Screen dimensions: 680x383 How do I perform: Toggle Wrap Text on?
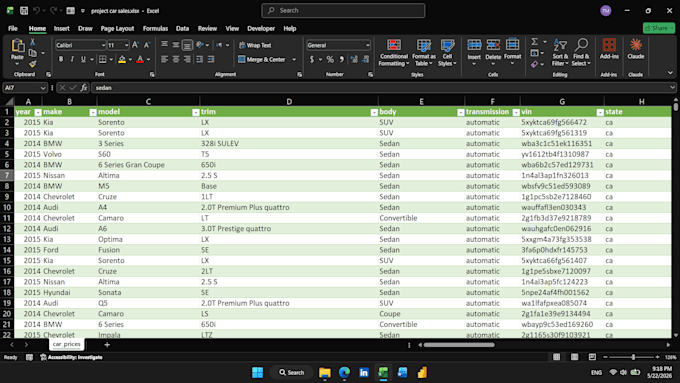coord(255,45)
